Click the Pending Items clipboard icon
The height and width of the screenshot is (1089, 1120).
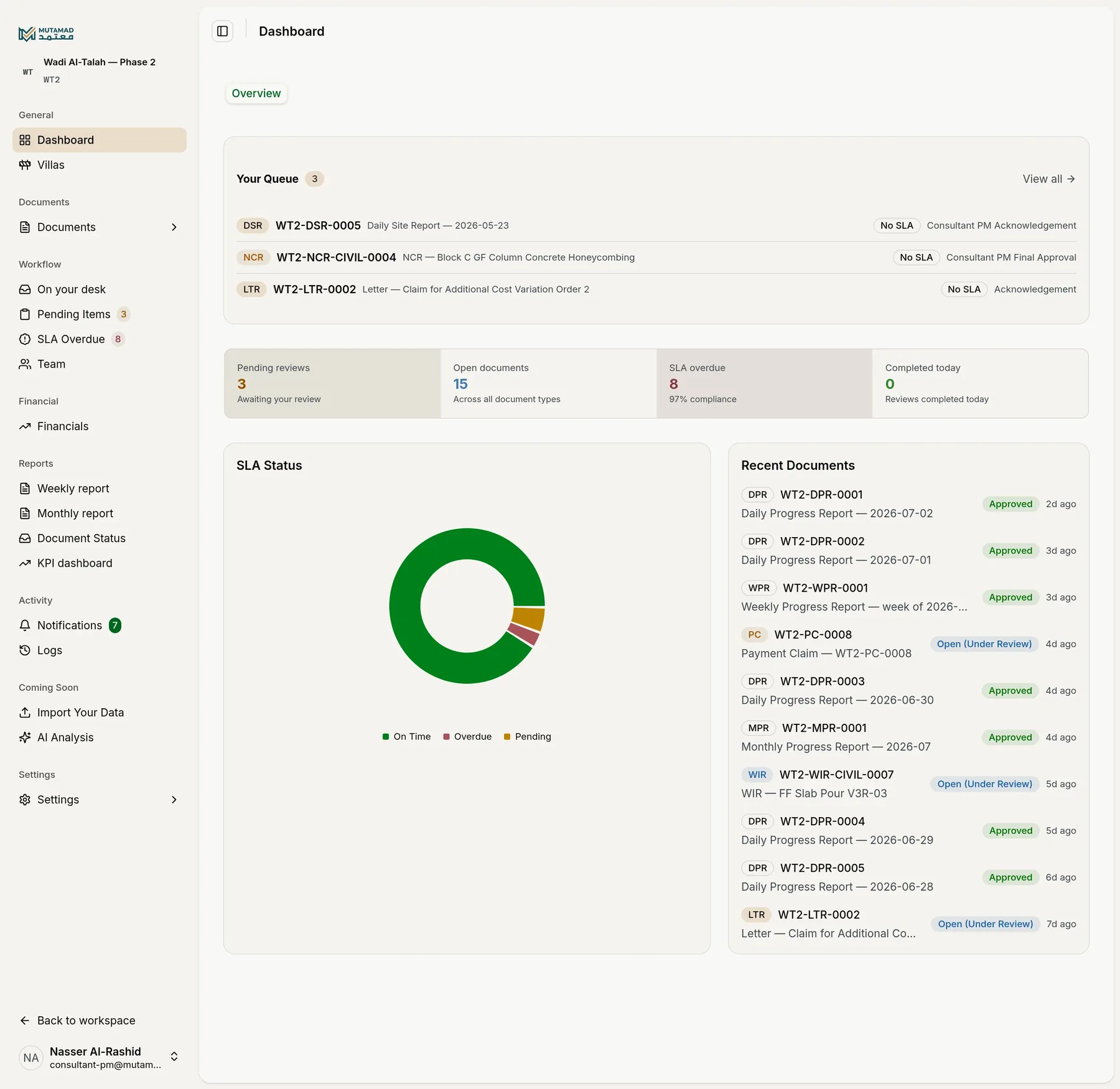pyautogui.click(x=25, y=314)
